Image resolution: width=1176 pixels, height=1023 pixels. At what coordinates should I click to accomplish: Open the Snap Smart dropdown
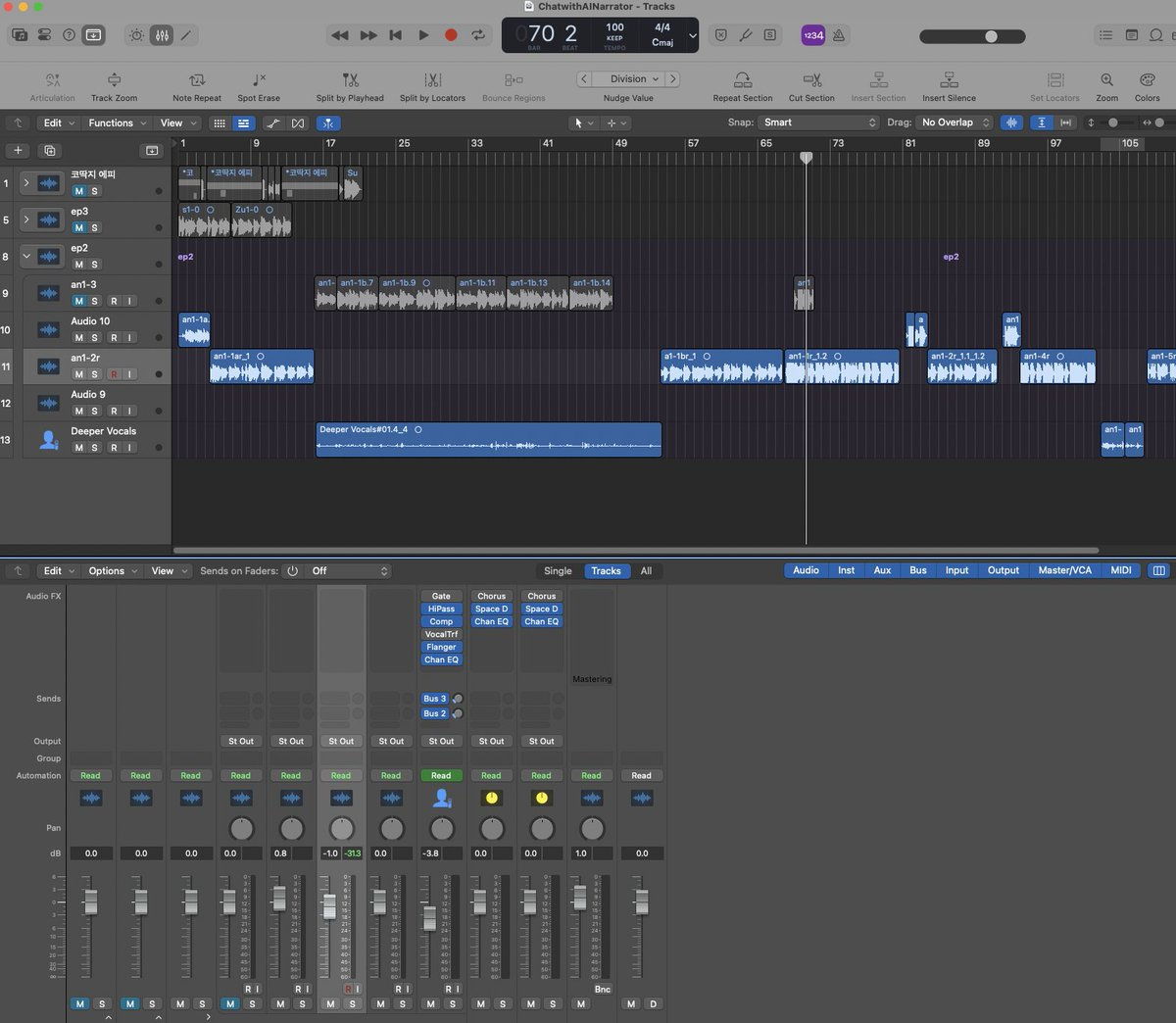pyautogui.click(x=819, y=122)
